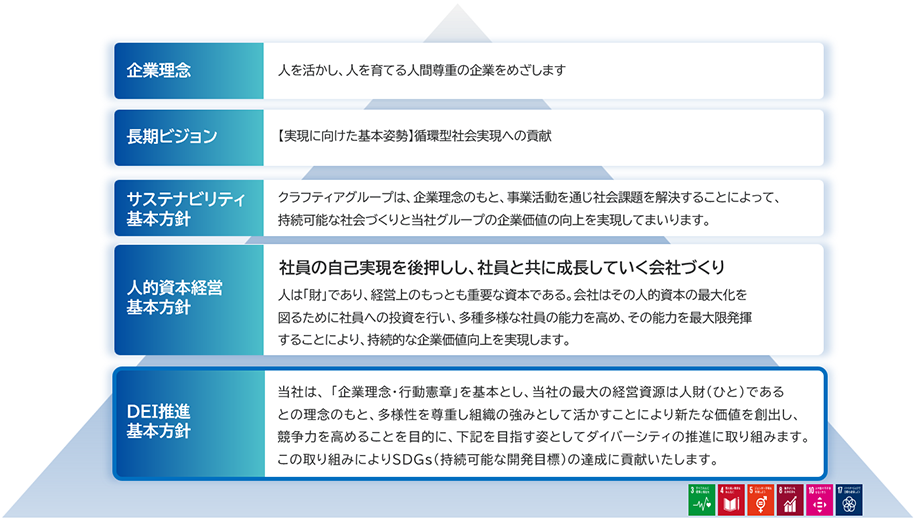Click the line starting 図るために社員への投資を行い
920x521 pixels.
tap(515, 317)
